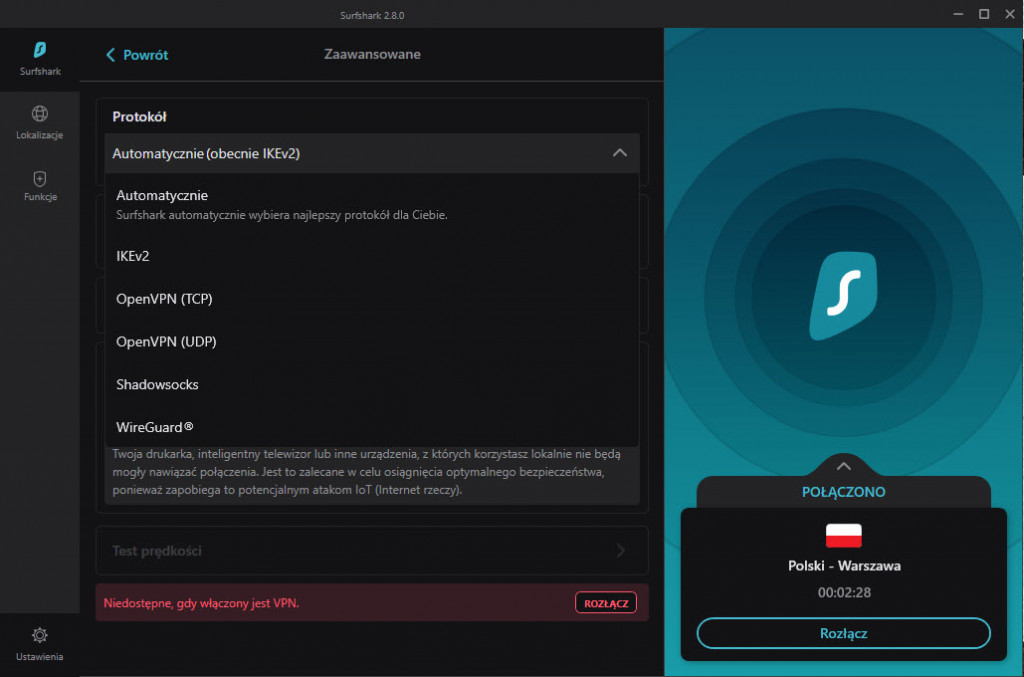Select OpenVPN (TCP) protocol option

coord(372,299)
